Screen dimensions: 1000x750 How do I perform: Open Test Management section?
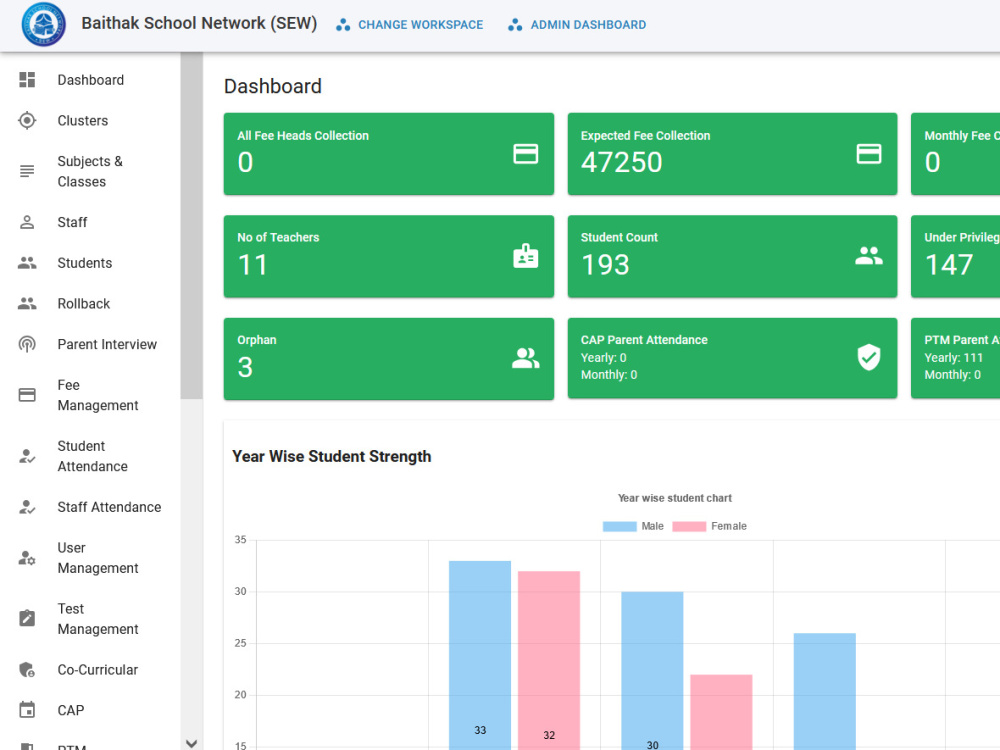point(91,619)
